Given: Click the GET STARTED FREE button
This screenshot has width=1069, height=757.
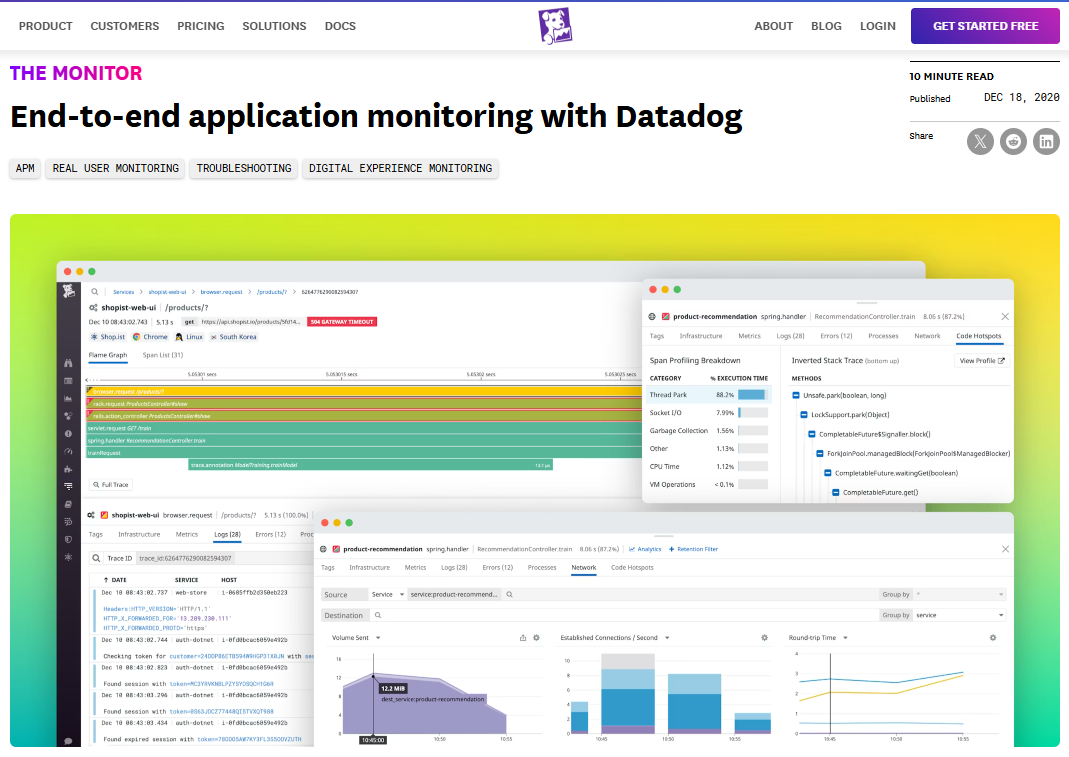Looking at the screenshot, I should pyautogui.click(x=984, y=25).
